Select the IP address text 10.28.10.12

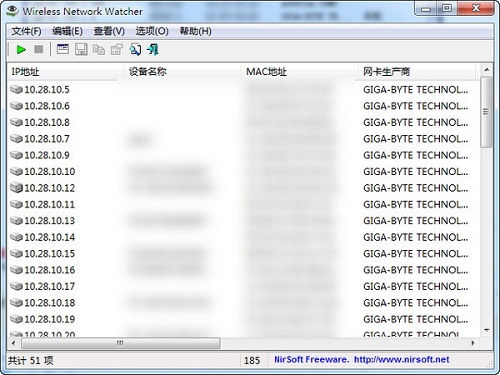click(x=50, y=188)
